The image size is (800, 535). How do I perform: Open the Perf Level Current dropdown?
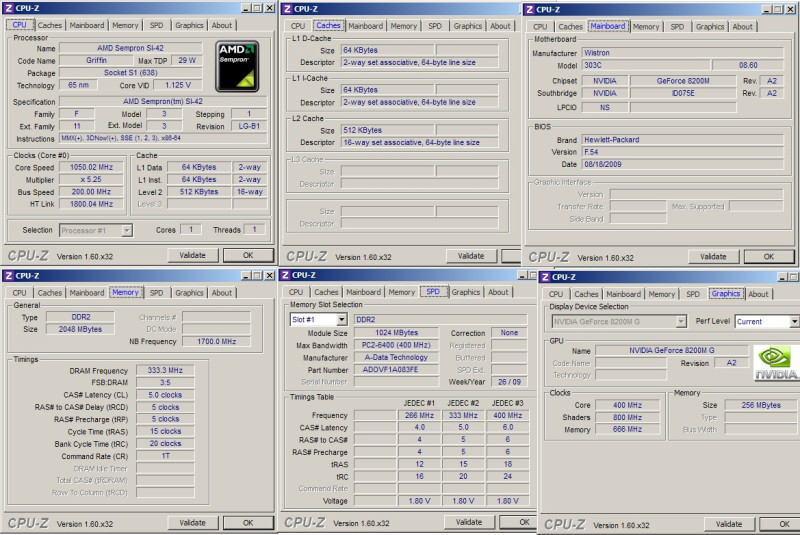pos(794,321)
